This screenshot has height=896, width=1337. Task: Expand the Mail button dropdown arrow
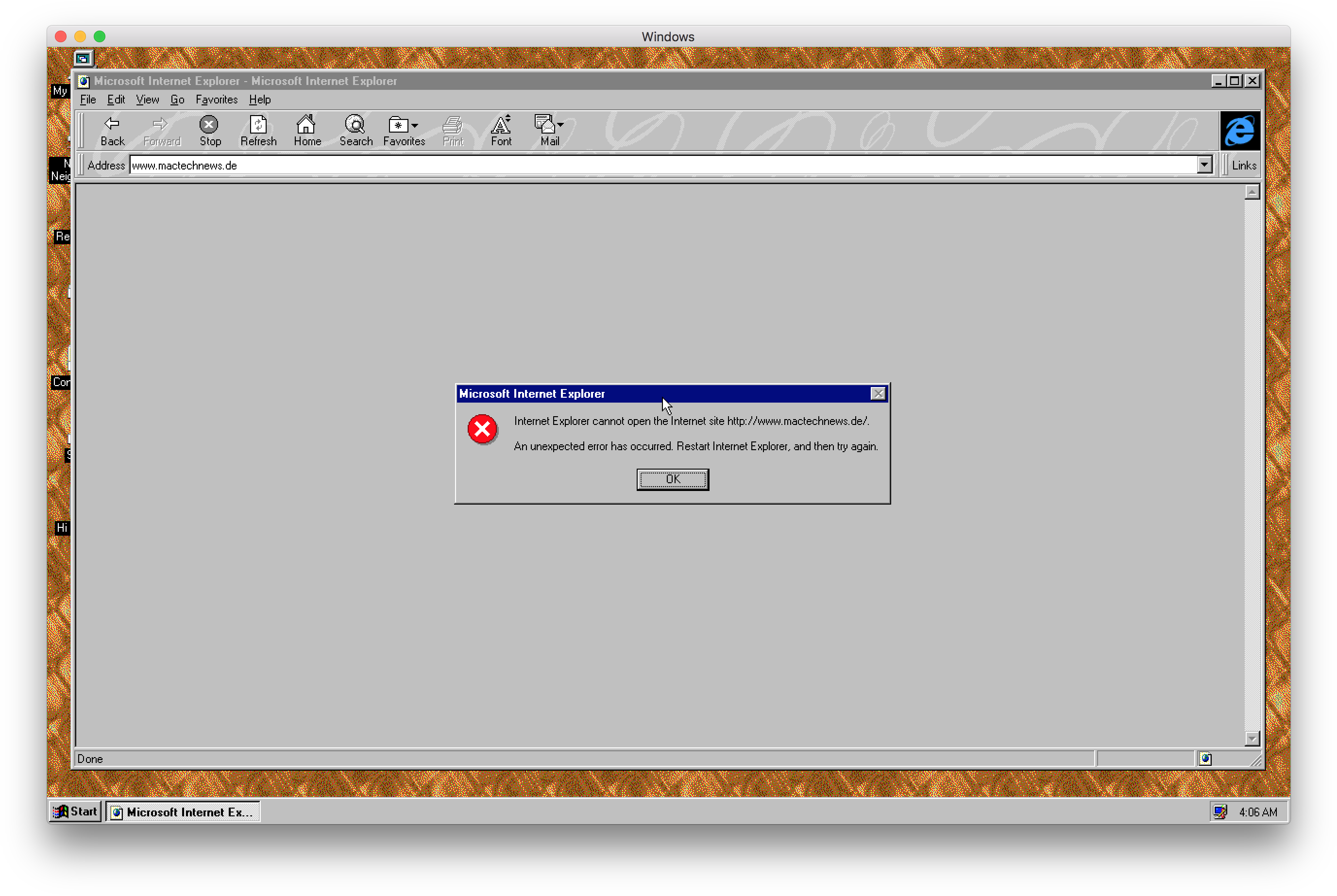coord(560,125)
